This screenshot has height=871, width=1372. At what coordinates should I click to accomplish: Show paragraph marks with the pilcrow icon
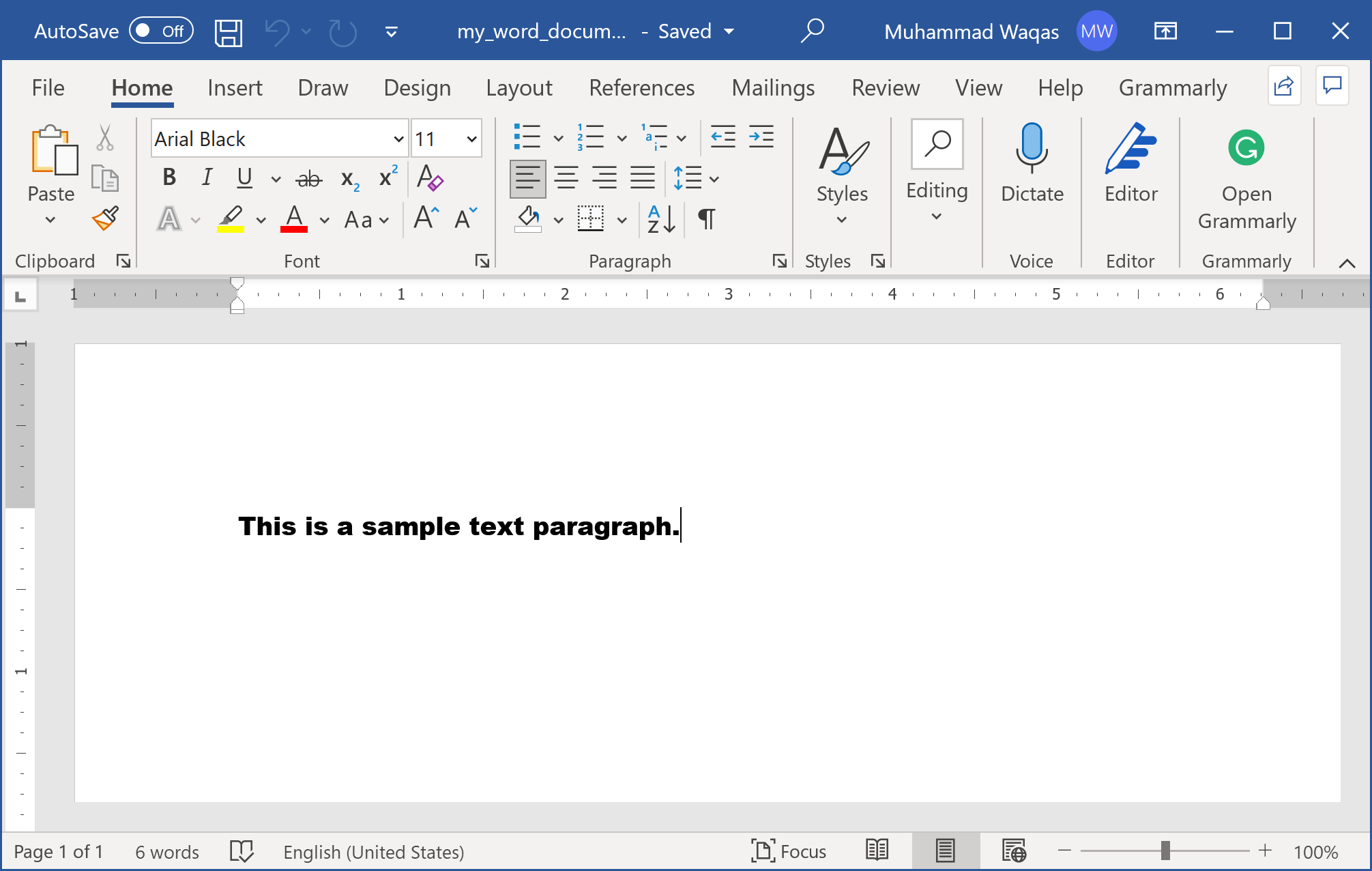coord(706,219)
